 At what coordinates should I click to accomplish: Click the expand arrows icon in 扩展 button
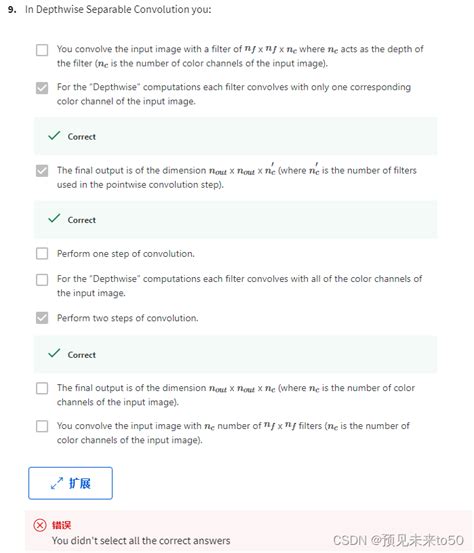tap(57, 483)
